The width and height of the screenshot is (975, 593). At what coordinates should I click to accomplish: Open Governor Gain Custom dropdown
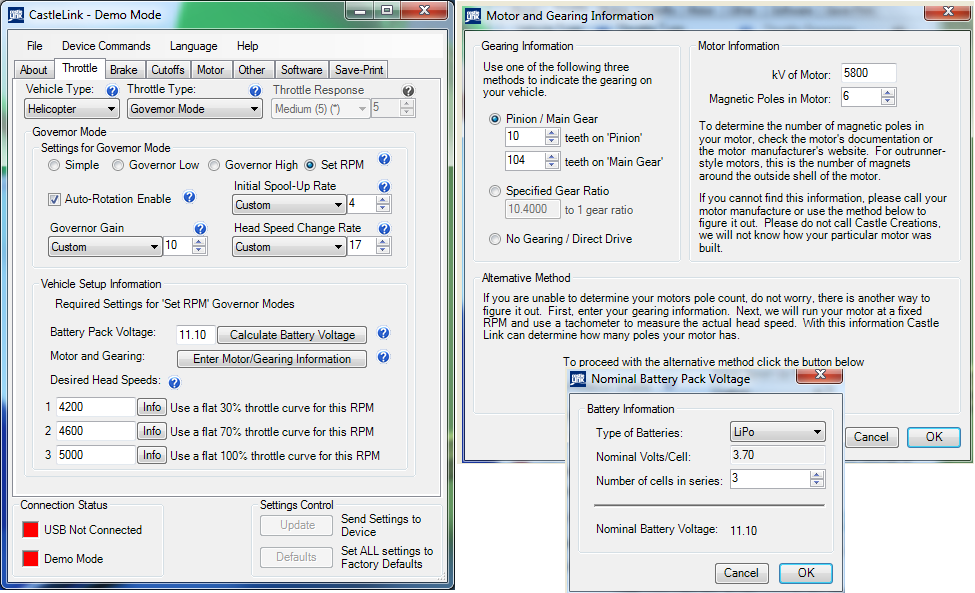pos(105,247)
